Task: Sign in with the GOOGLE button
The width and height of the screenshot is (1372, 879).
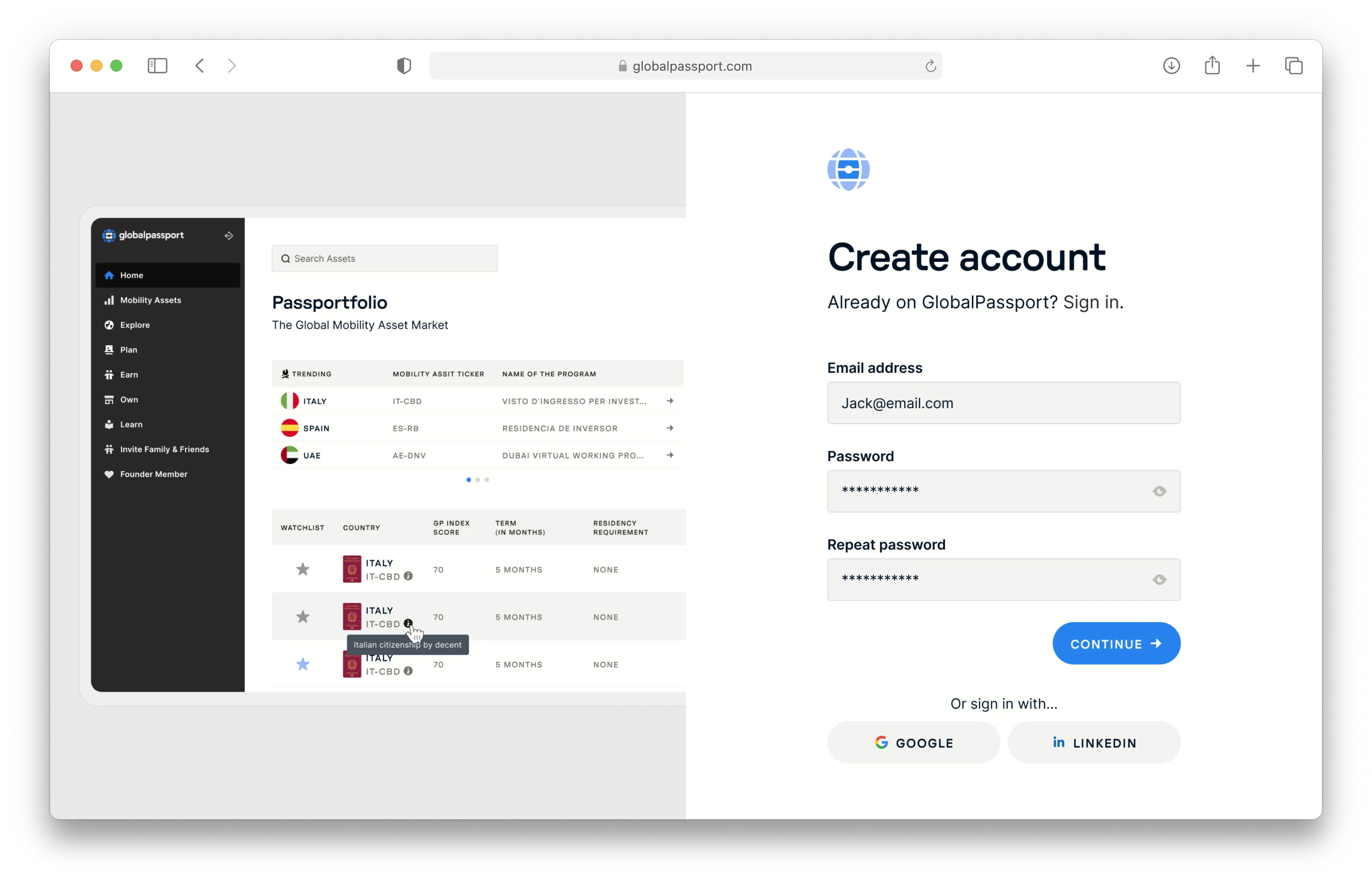Action: 914,743
